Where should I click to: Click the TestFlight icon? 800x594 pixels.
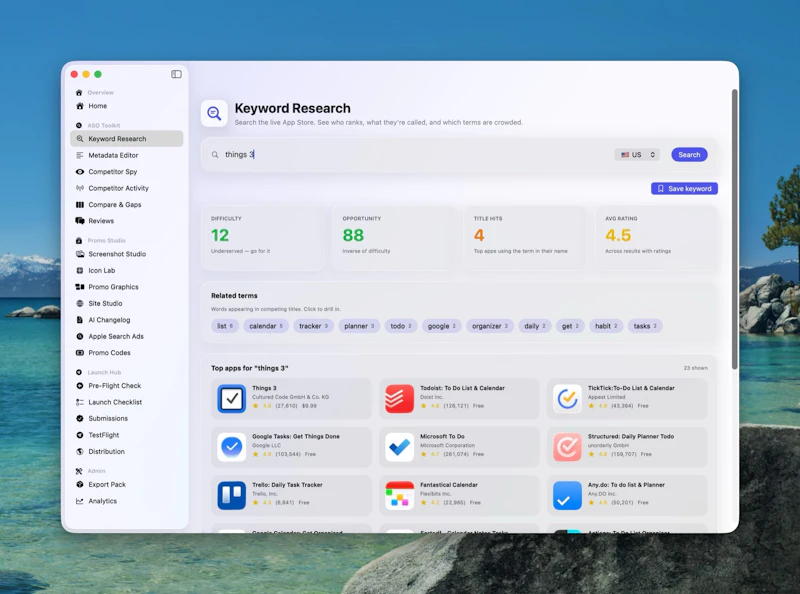pyautogui.click(x=80, y=435)
